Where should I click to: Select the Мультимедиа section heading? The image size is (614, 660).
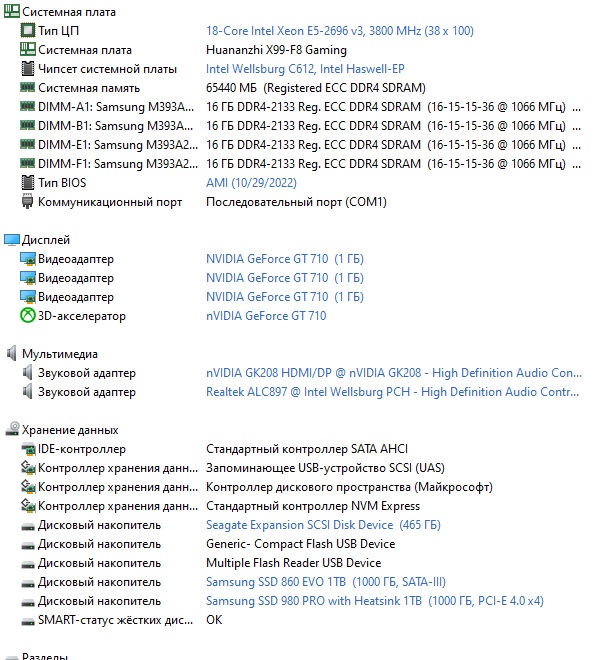pyautogui.click(x=60, y=354)
